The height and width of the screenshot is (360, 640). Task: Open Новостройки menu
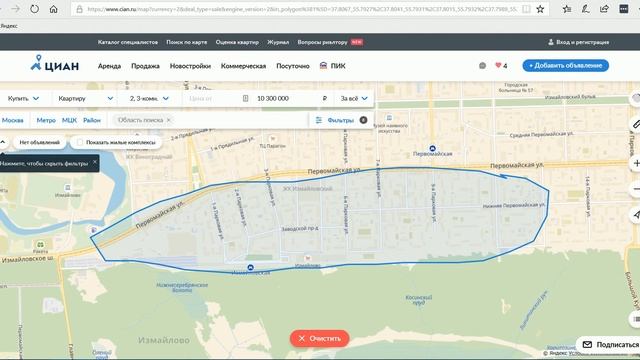190,66
